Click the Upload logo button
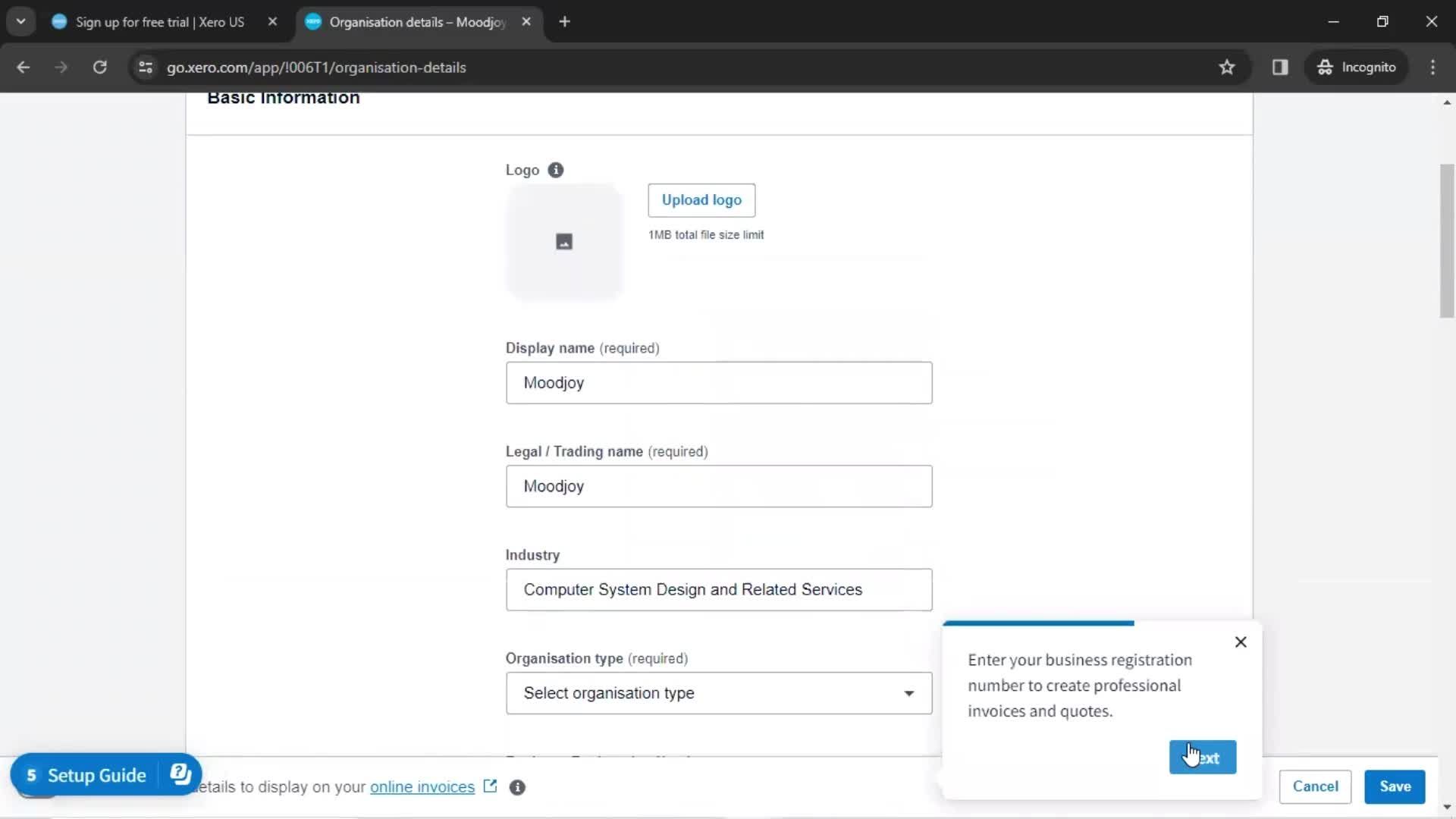The height and width of the screenshot is (819, 1456). click(x=701, y=200)
